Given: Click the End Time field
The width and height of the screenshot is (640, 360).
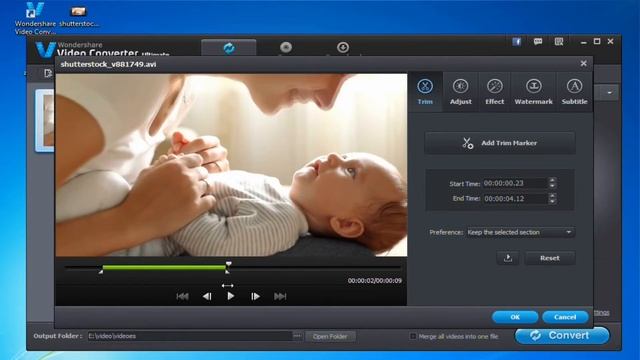Looking at the screenshot, I should [x=515, y=199].
